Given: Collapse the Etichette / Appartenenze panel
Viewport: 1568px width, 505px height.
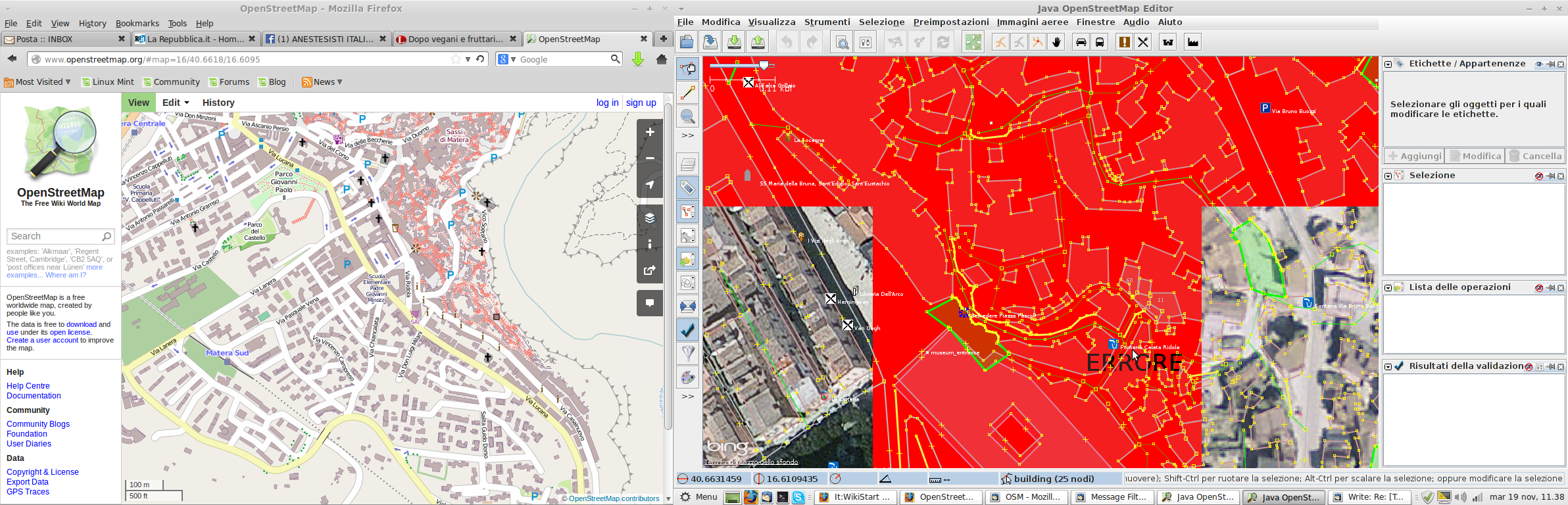Looking at the screenshot, I should pos(1388,64).
